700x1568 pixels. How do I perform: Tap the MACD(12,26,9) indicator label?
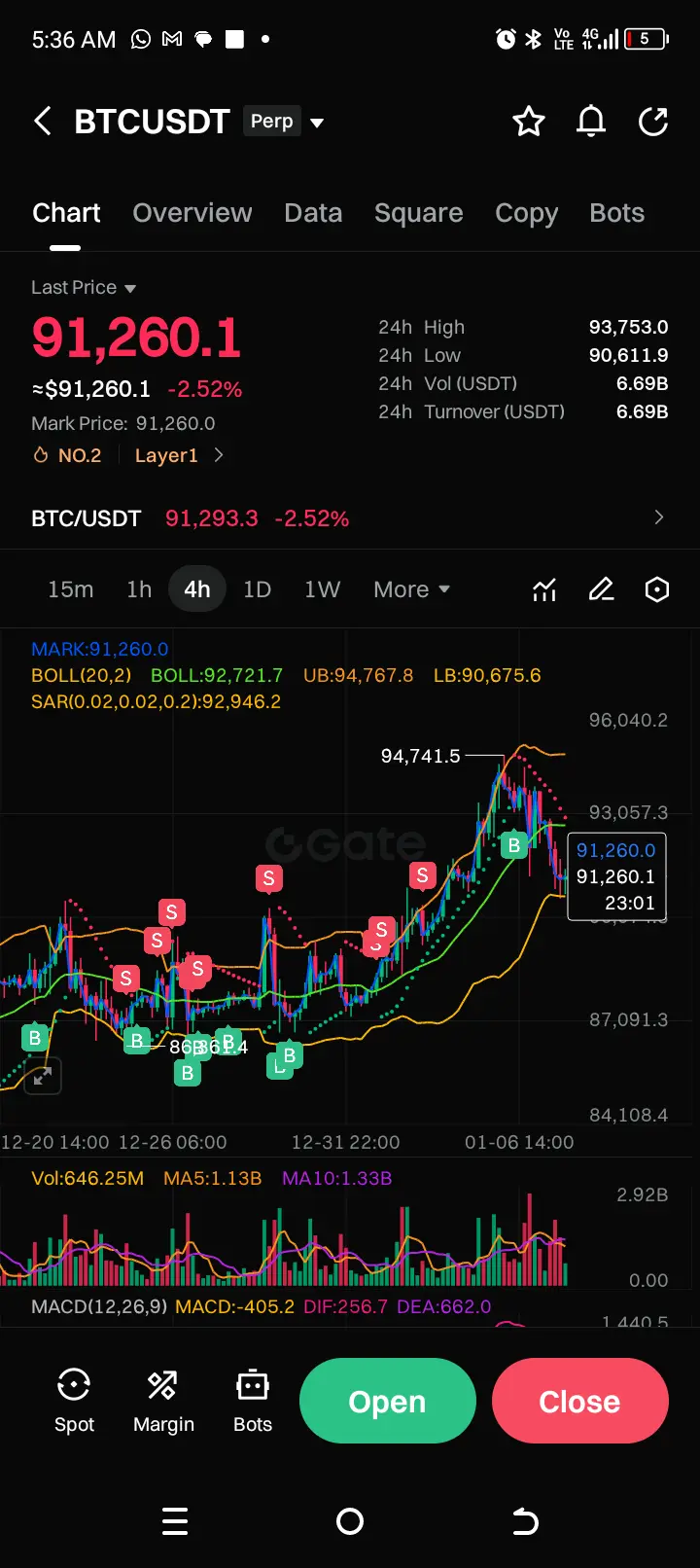pos(99,1306)
